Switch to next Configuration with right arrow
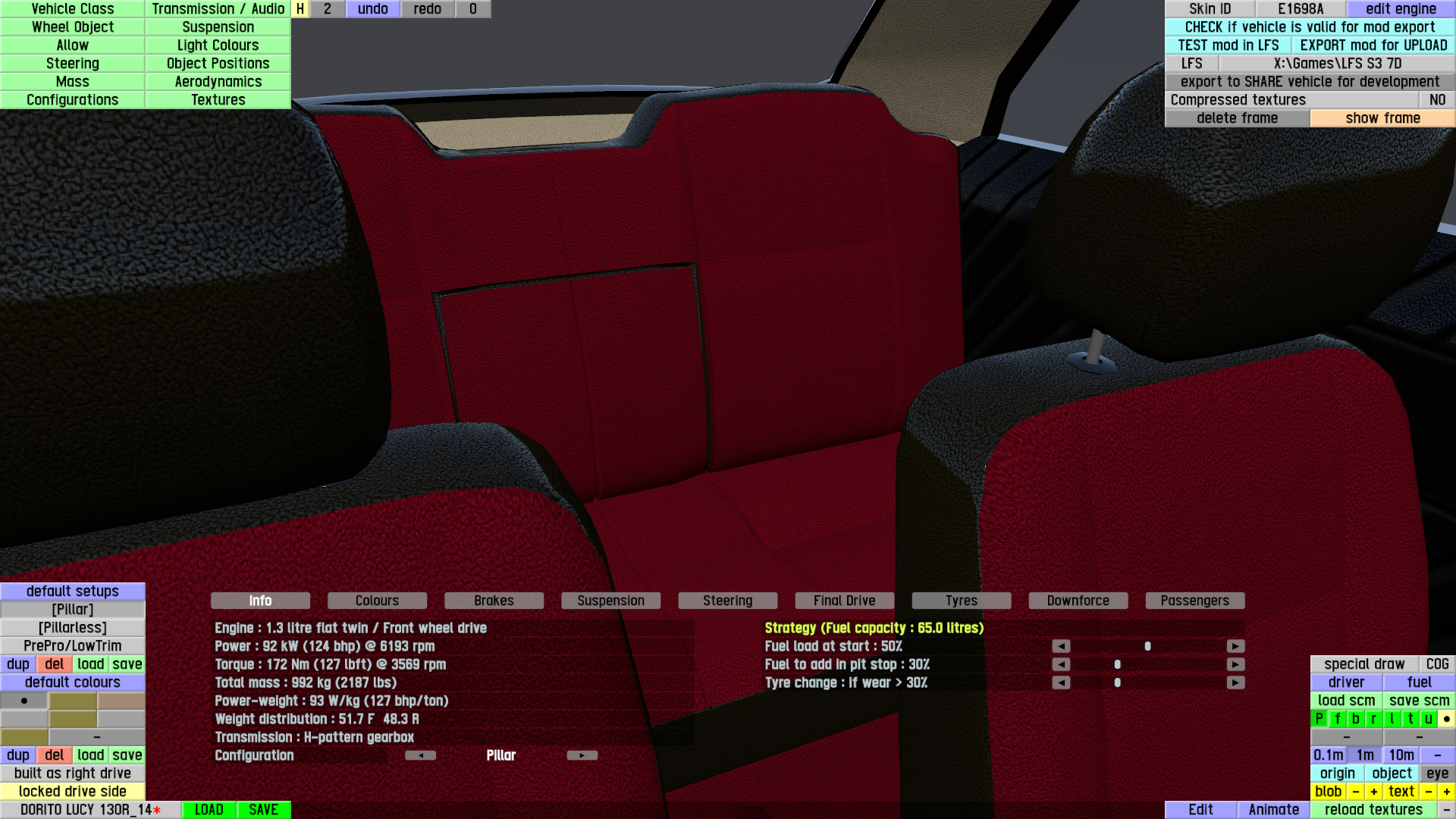 click(x=582, y=755)
